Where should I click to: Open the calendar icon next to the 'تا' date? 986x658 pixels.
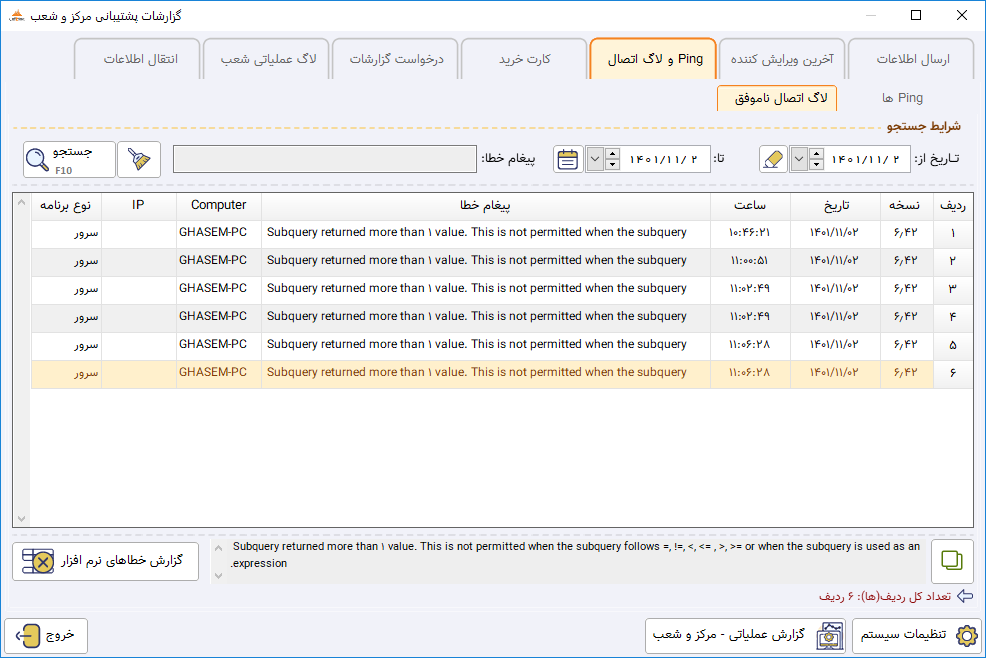[x=568, y=159]
